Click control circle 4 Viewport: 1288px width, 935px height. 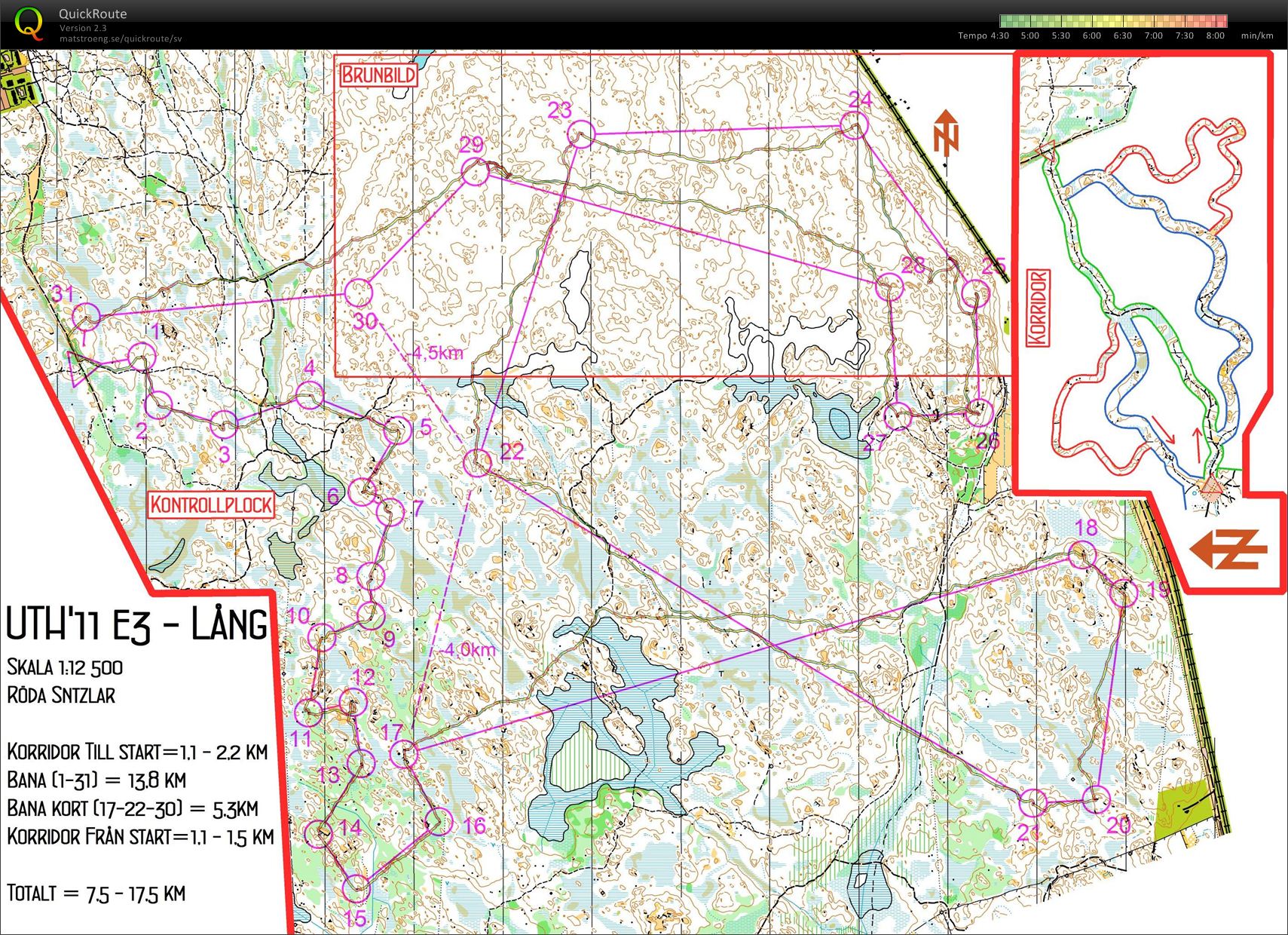[309, 395]
